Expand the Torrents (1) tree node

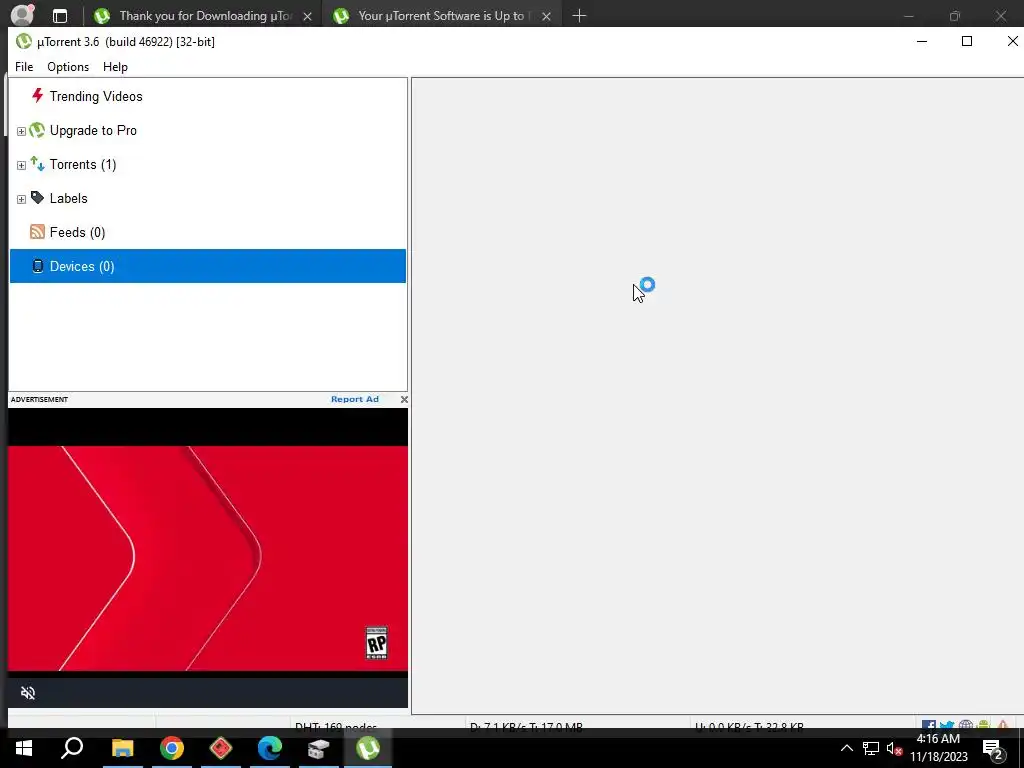pyautogui.click(x=21, y=165)
